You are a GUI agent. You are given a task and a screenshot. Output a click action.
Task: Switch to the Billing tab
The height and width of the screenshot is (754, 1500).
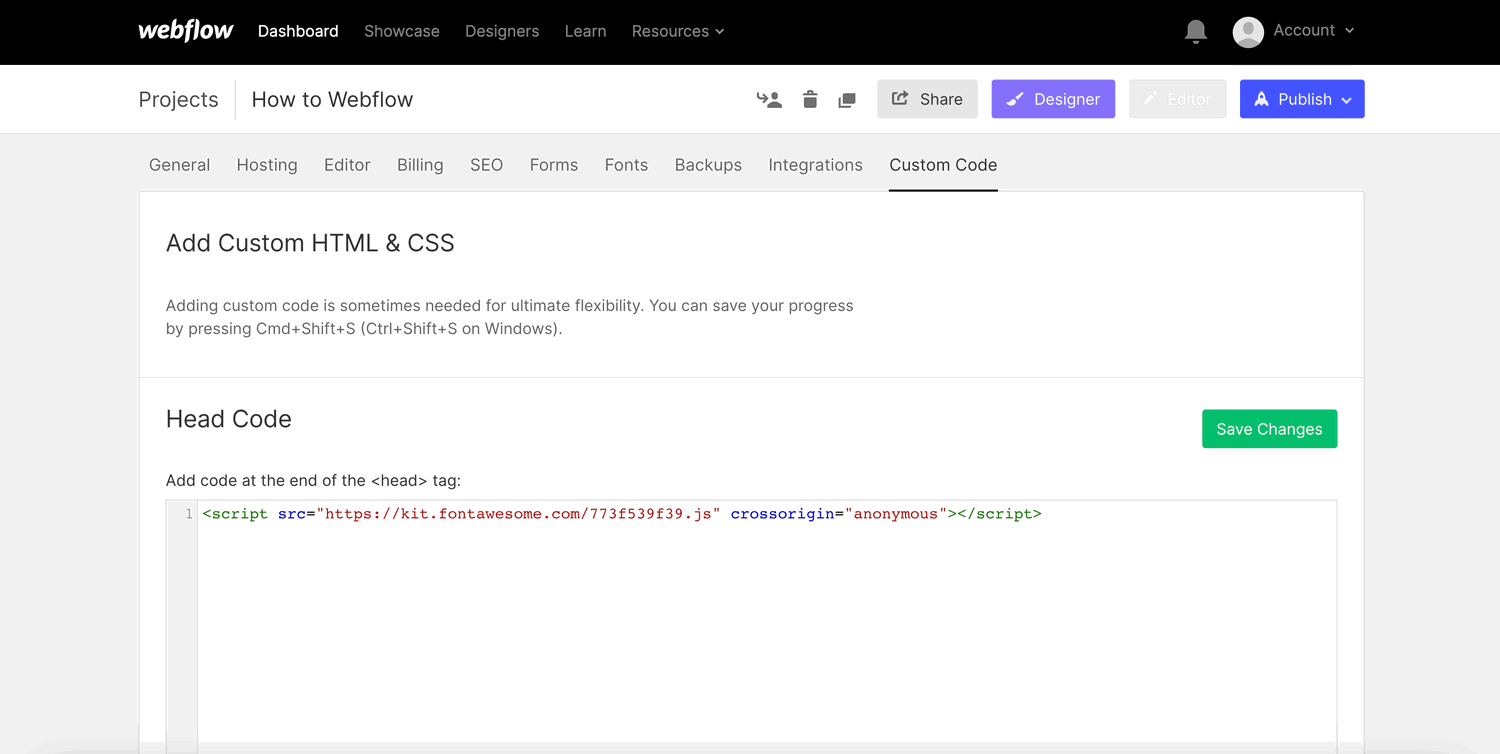click(420, 165)
